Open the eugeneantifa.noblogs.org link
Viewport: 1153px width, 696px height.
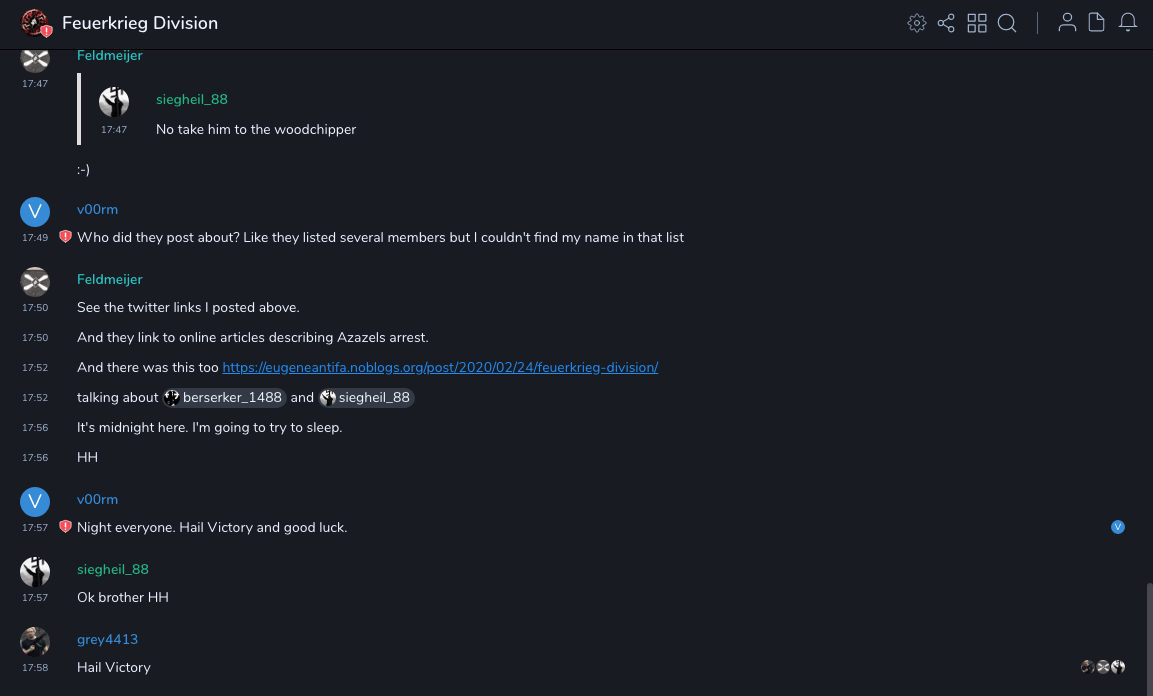pyautogui.click(x=440, y=367)
